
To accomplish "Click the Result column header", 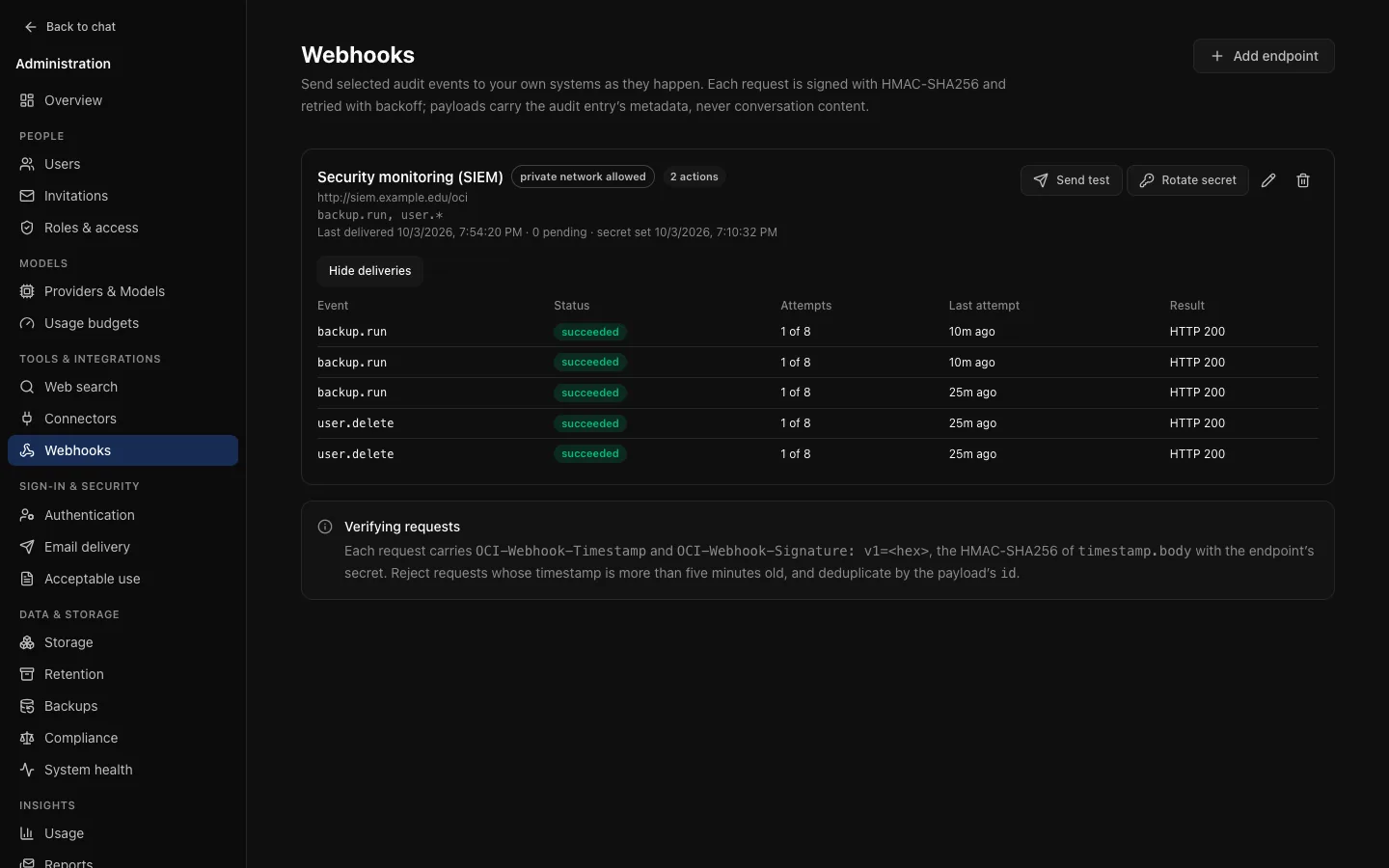I will (1186, 306).
